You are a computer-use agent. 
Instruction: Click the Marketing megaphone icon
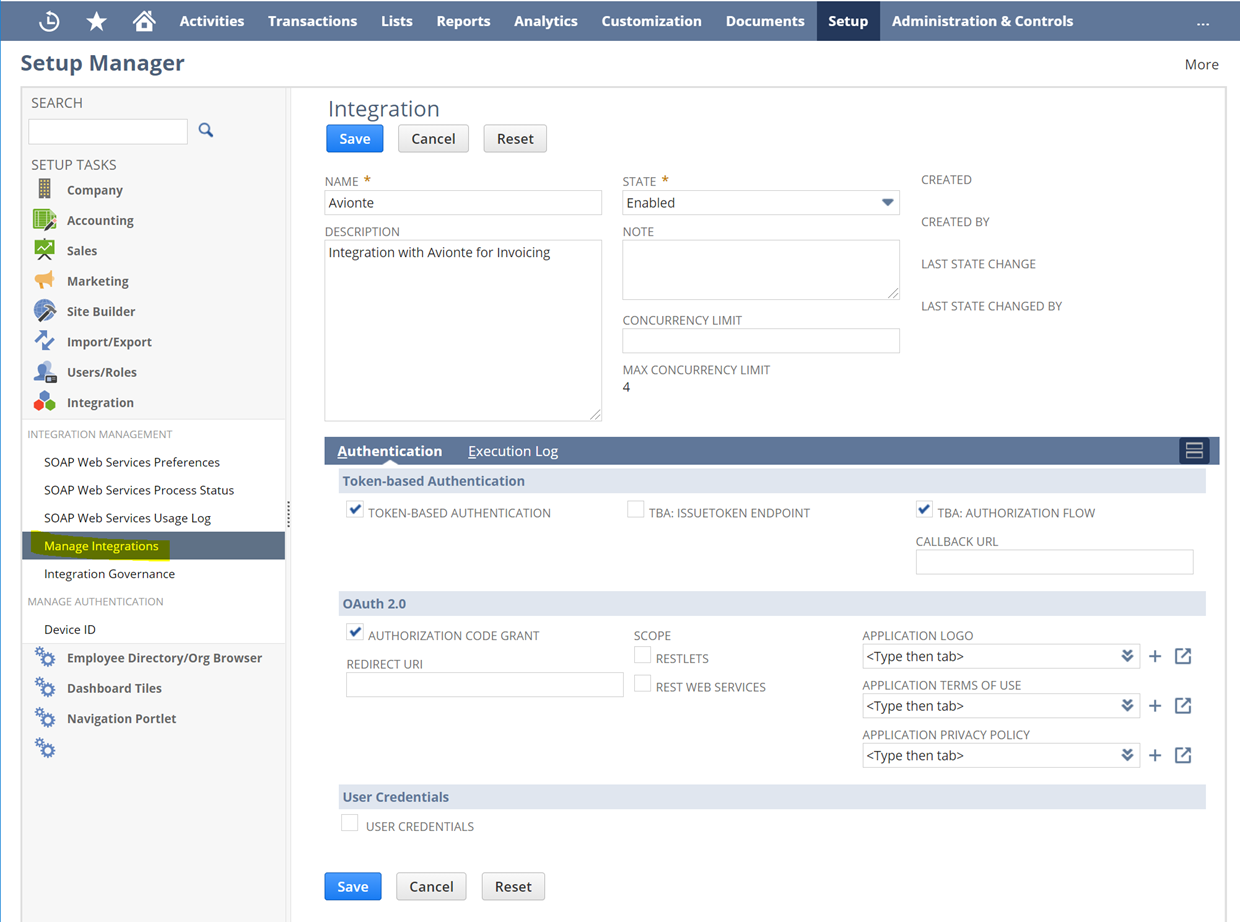pyautogui.click(x=44, y=281)
